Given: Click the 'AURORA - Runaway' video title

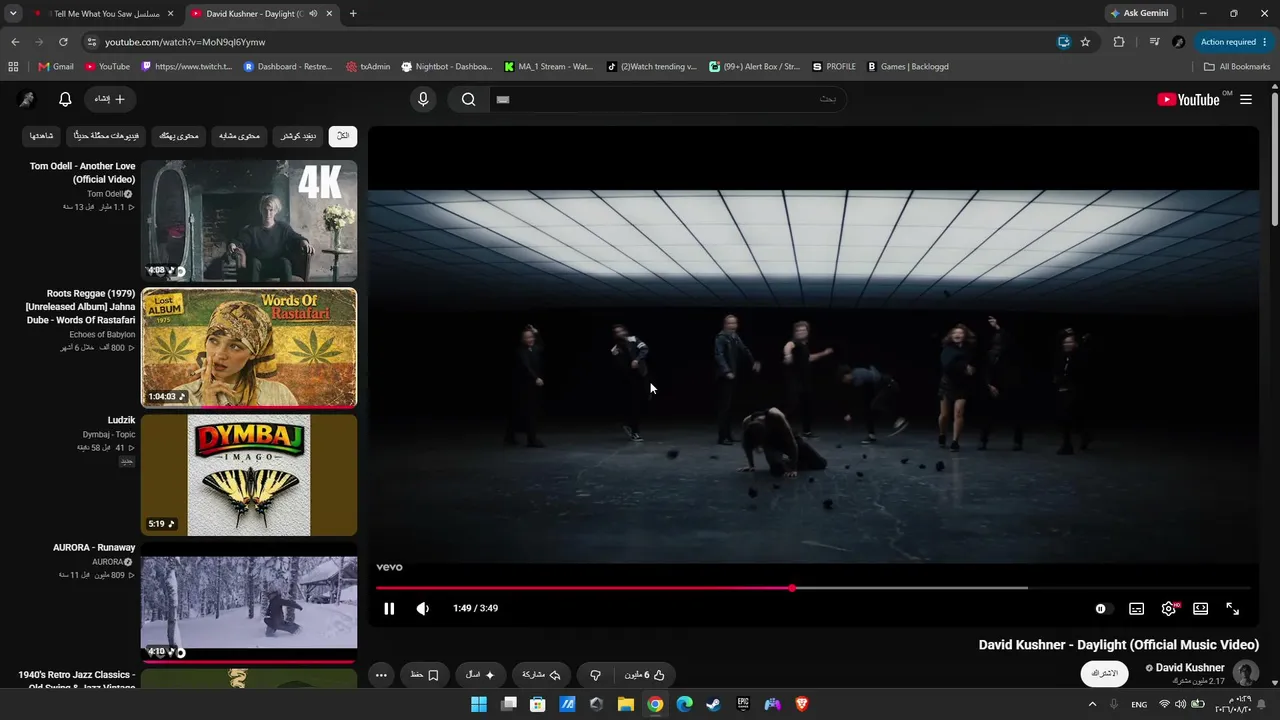Looking at the screenshot, I should 94,548.
